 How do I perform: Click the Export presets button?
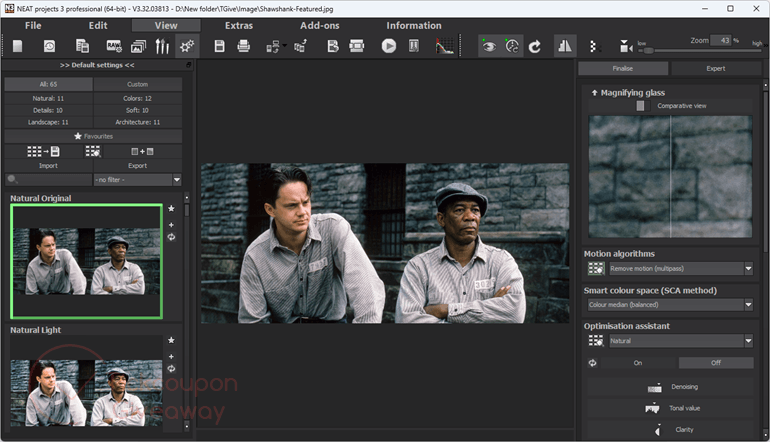(138, 166)
